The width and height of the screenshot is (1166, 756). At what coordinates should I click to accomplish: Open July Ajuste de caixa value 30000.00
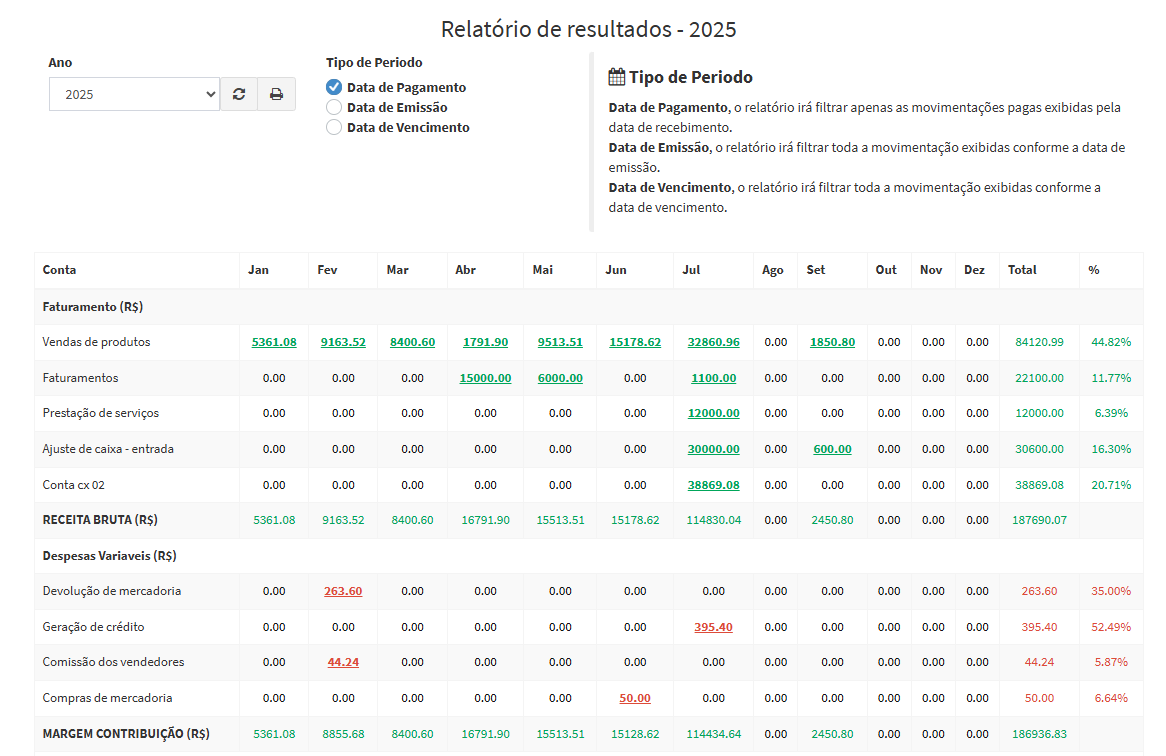[713, 449]
